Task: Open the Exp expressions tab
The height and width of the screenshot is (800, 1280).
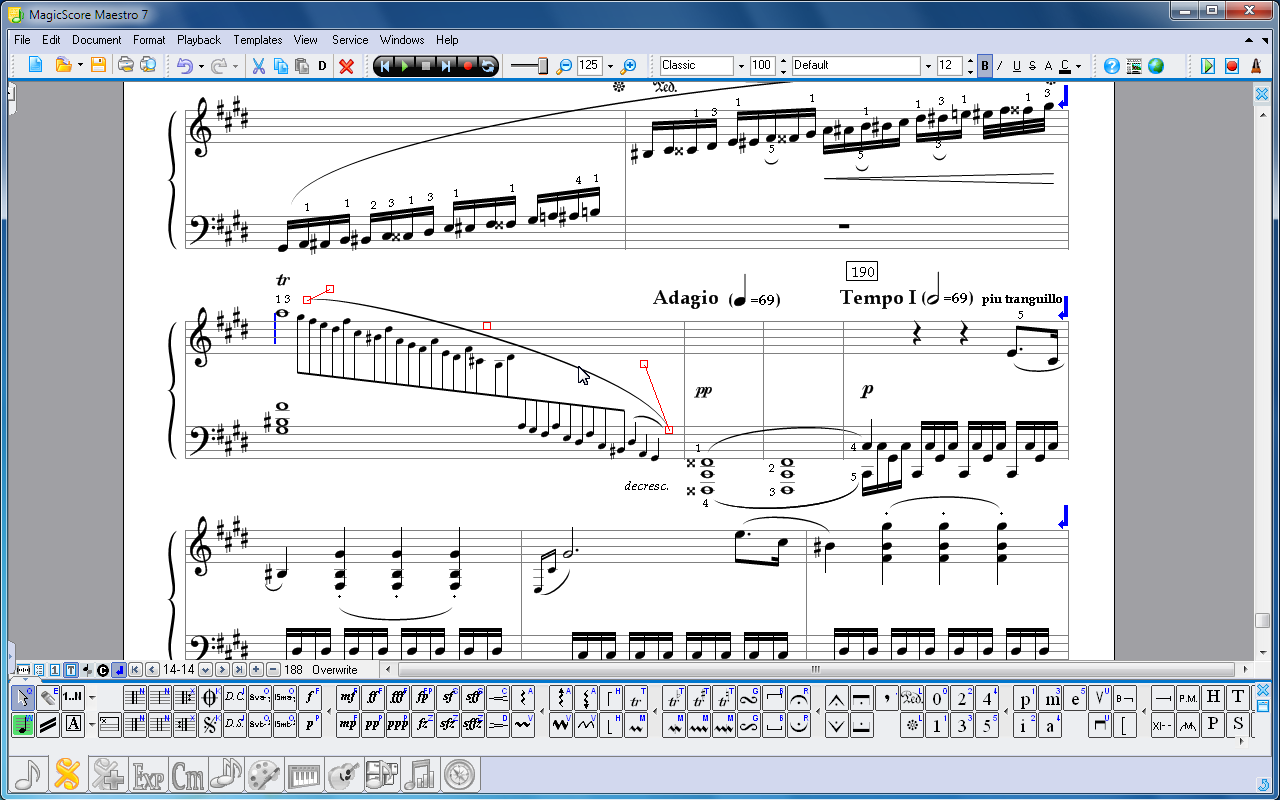Action: 148,774
